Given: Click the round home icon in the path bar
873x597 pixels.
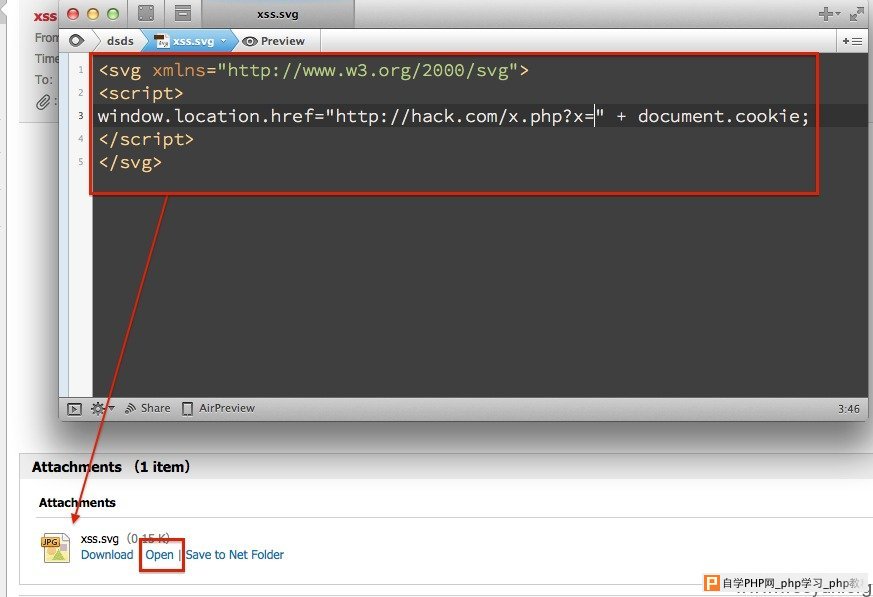Looking at the screenshot, I should click(76, 41).
